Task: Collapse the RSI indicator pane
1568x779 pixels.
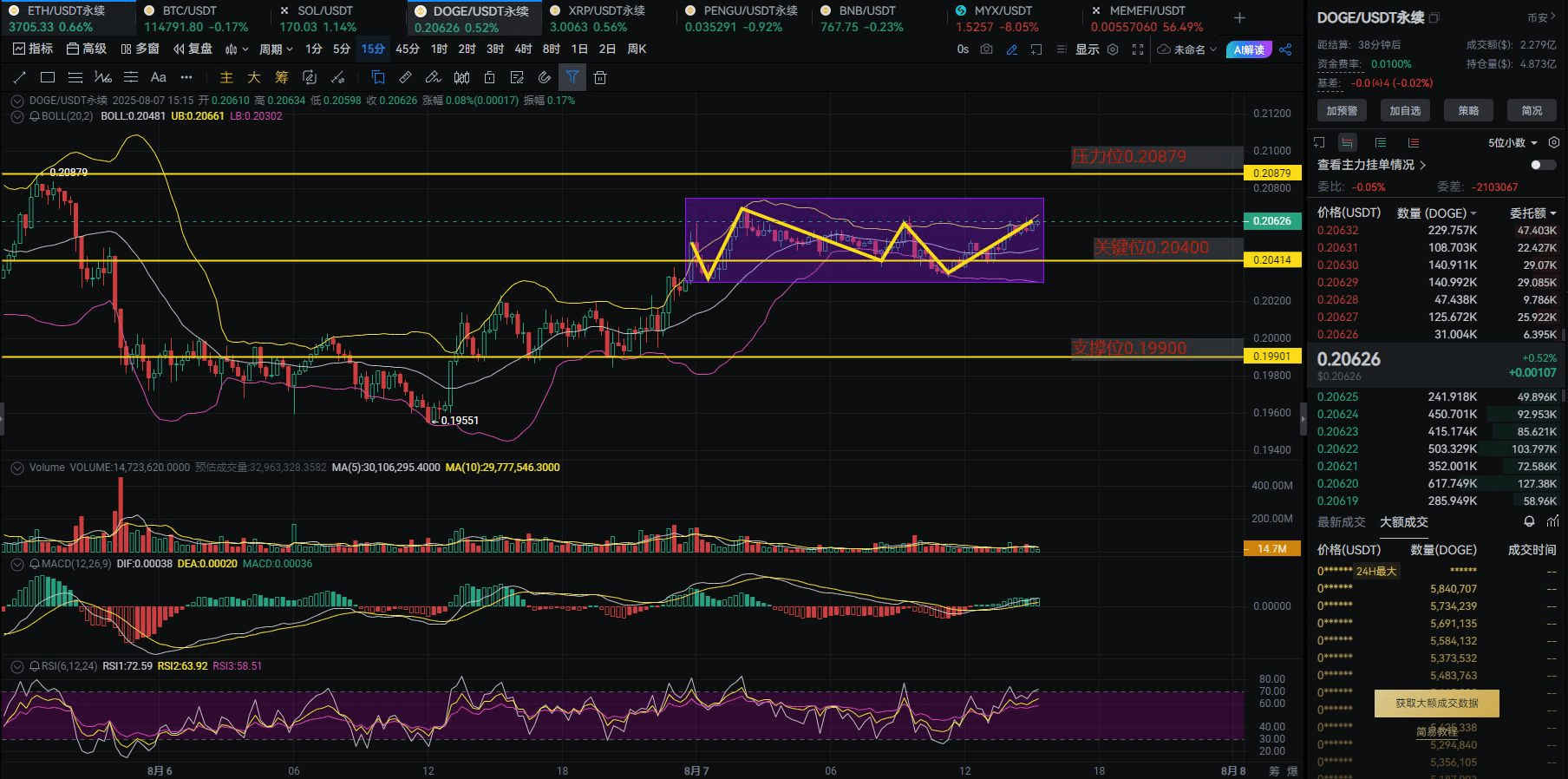Action: point(16,666)
